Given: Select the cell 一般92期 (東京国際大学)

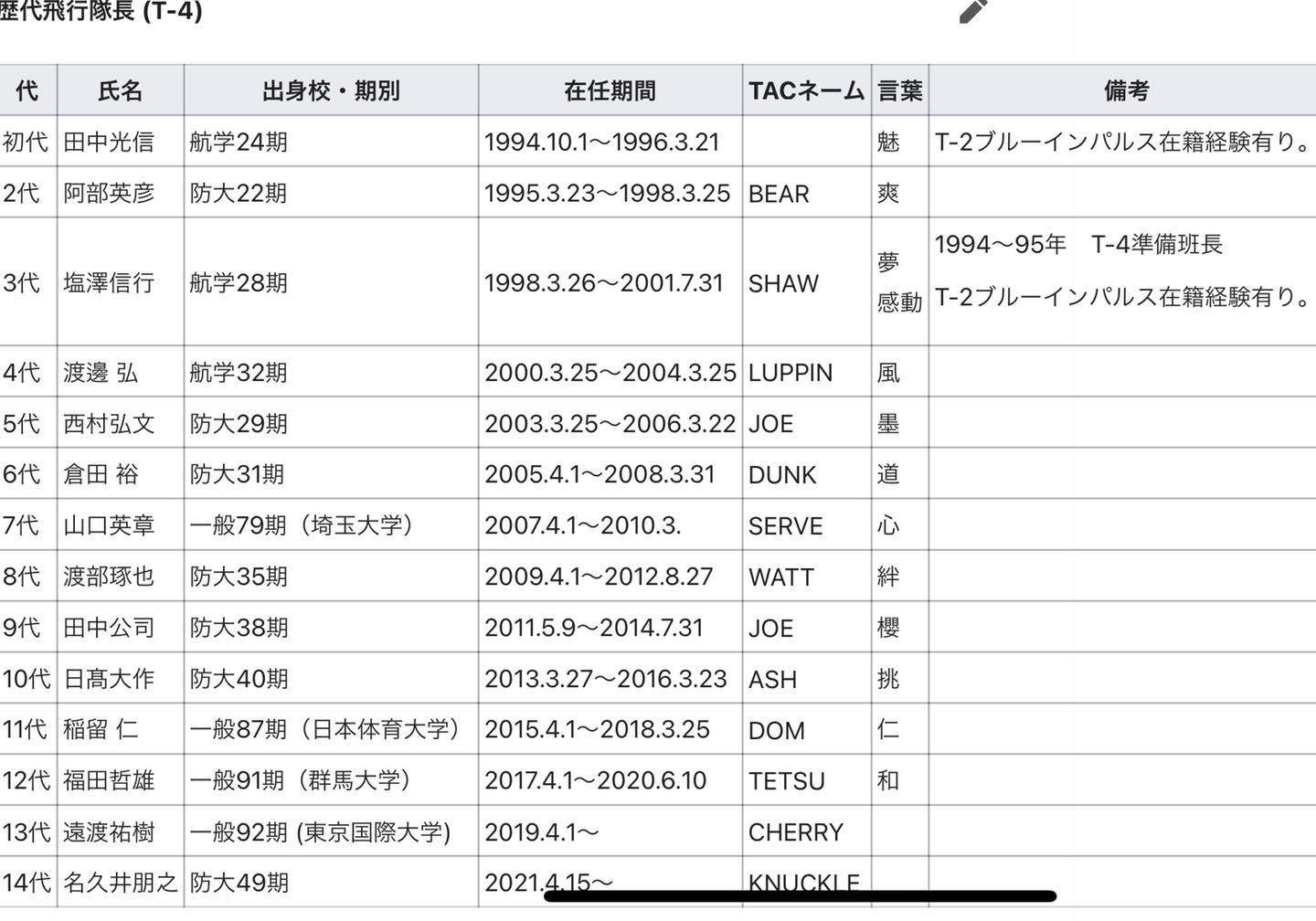Looking at the screenshot, I should 320,831.
